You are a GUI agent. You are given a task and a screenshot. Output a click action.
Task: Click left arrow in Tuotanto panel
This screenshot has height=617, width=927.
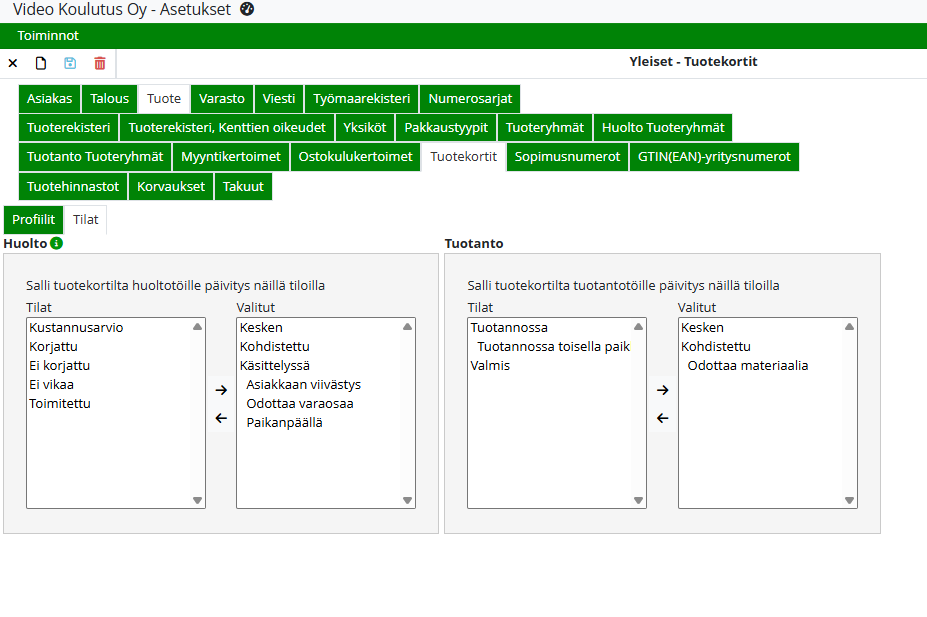pyautogui.click(x=662, y=418)
